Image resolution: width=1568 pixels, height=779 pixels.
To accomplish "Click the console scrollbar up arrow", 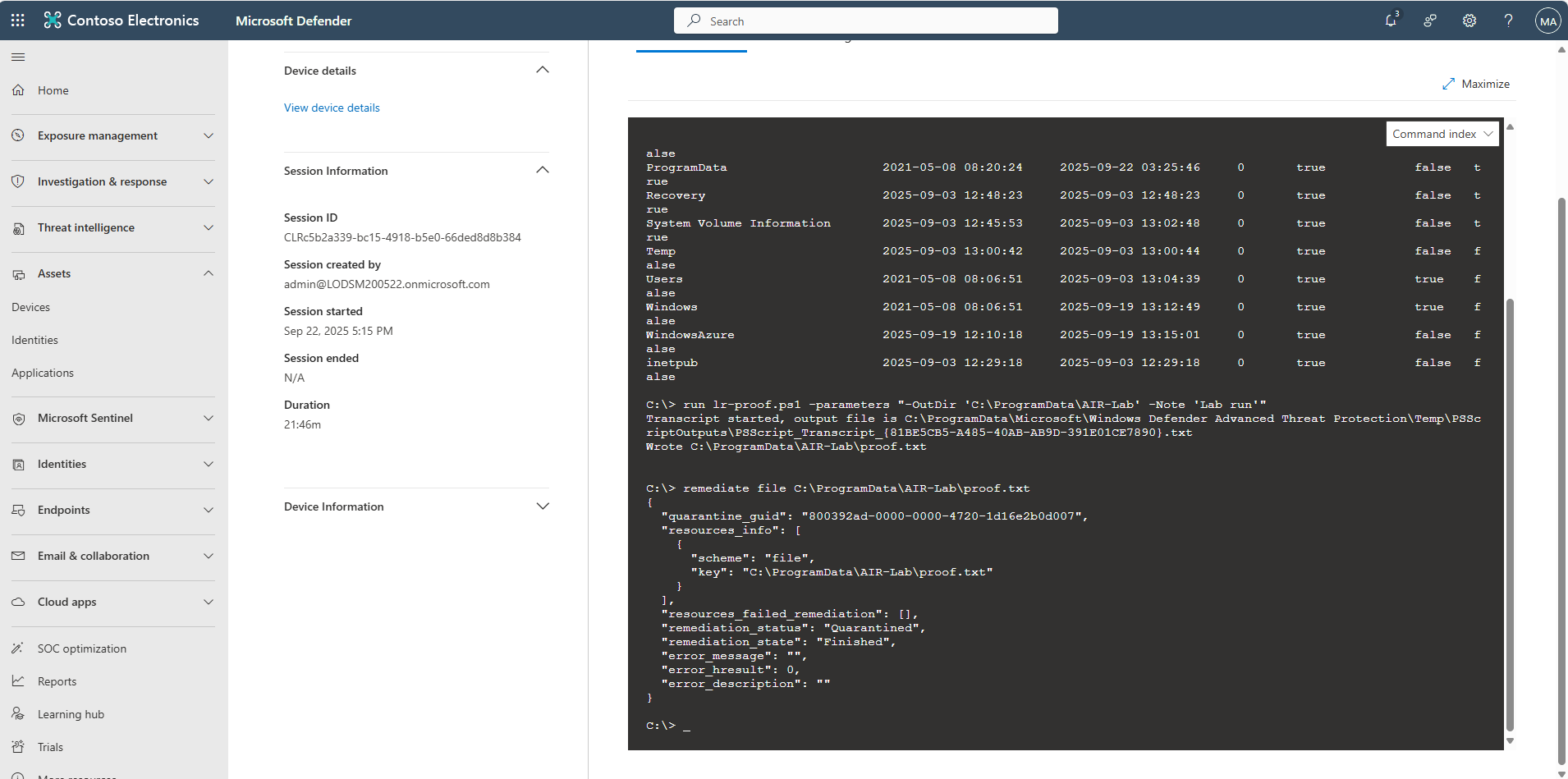I will pos(1510,126).
